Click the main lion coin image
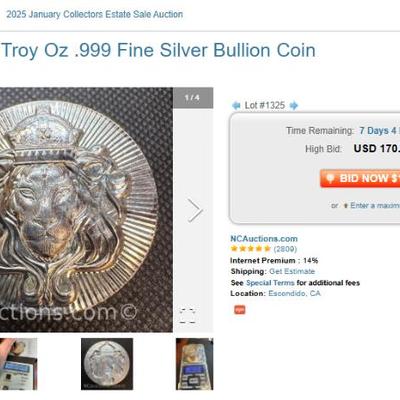This screenshot has width=400, height=400. (86, 210)
